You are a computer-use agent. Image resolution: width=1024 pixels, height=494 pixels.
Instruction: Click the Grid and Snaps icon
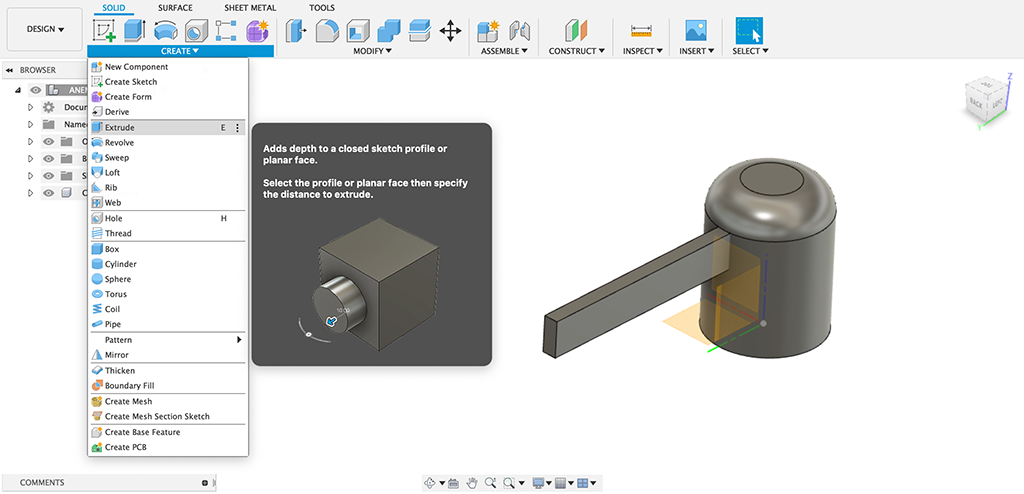[x=560, y=483]
